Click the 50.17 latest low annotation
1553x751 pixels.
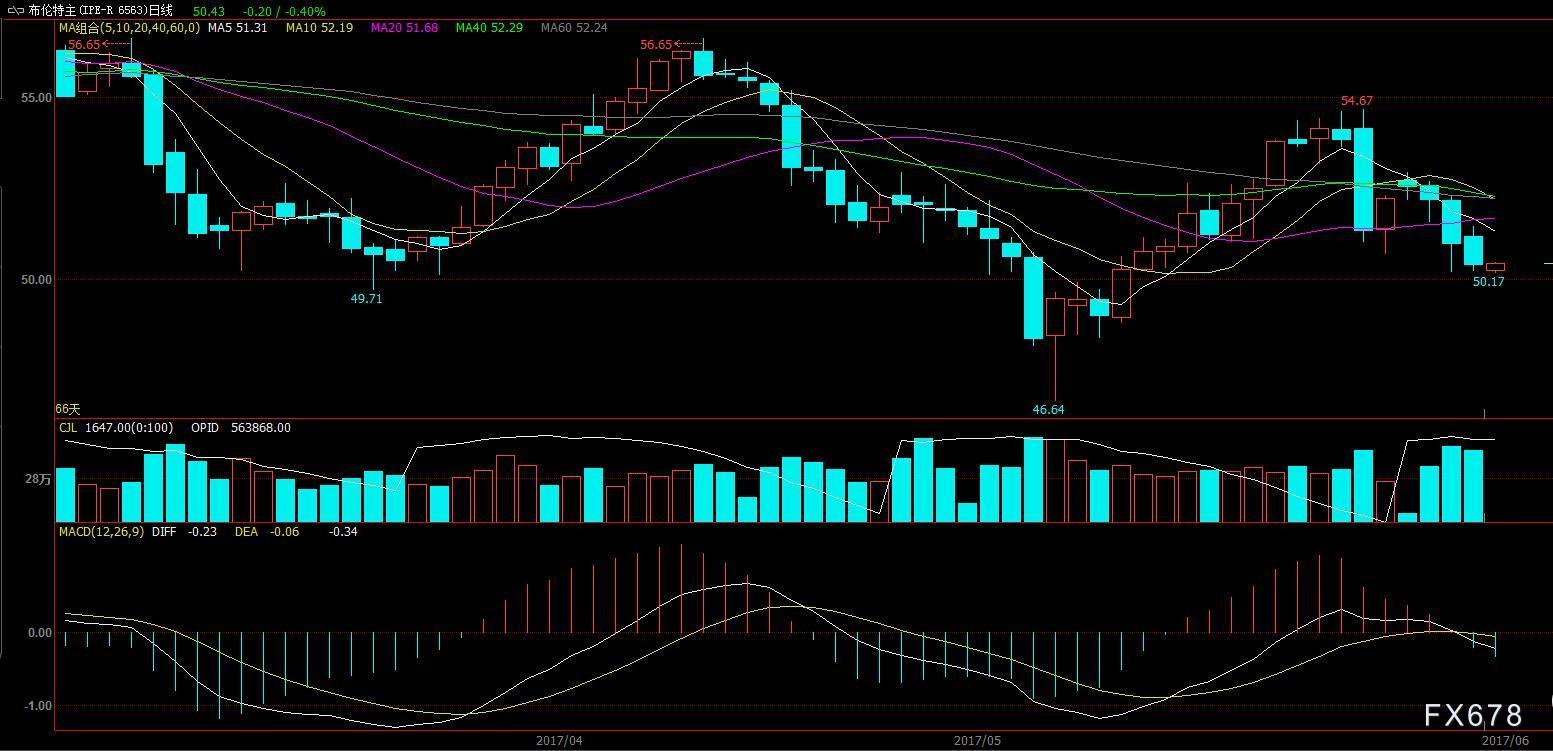pos(1488,282)
